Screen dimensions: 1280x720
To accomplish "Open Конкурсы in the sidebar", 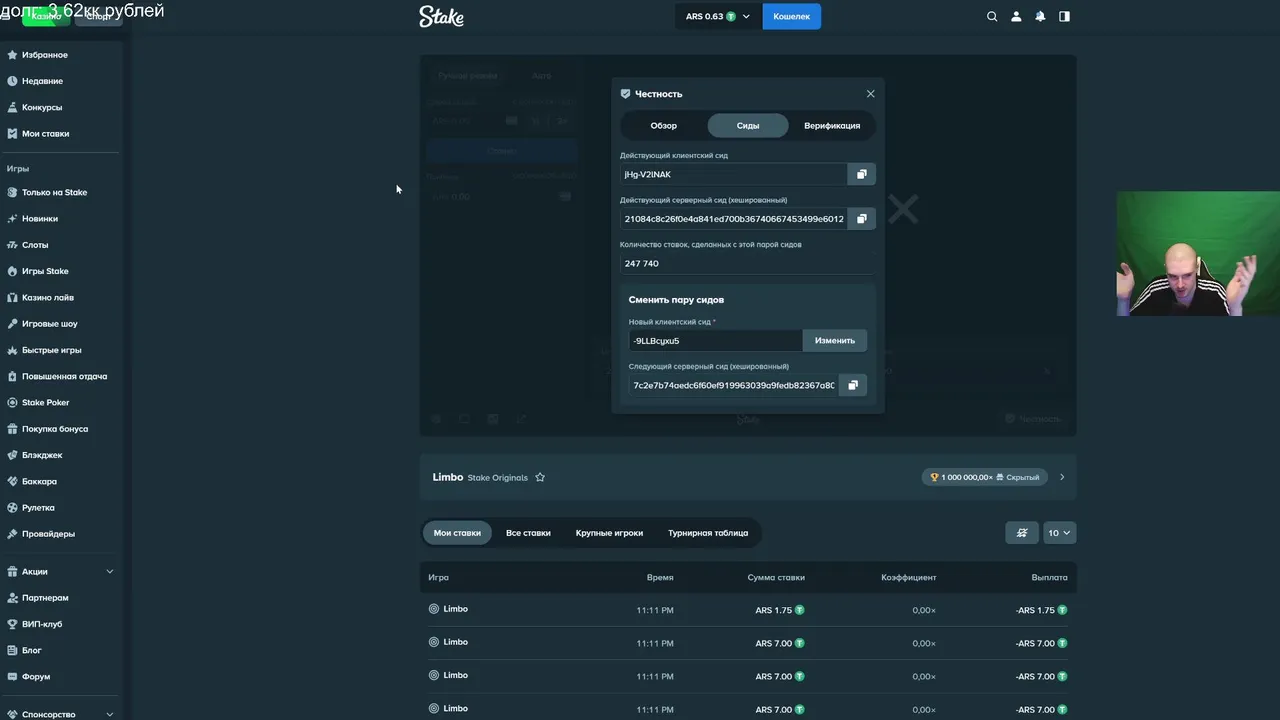I will 42,107.
